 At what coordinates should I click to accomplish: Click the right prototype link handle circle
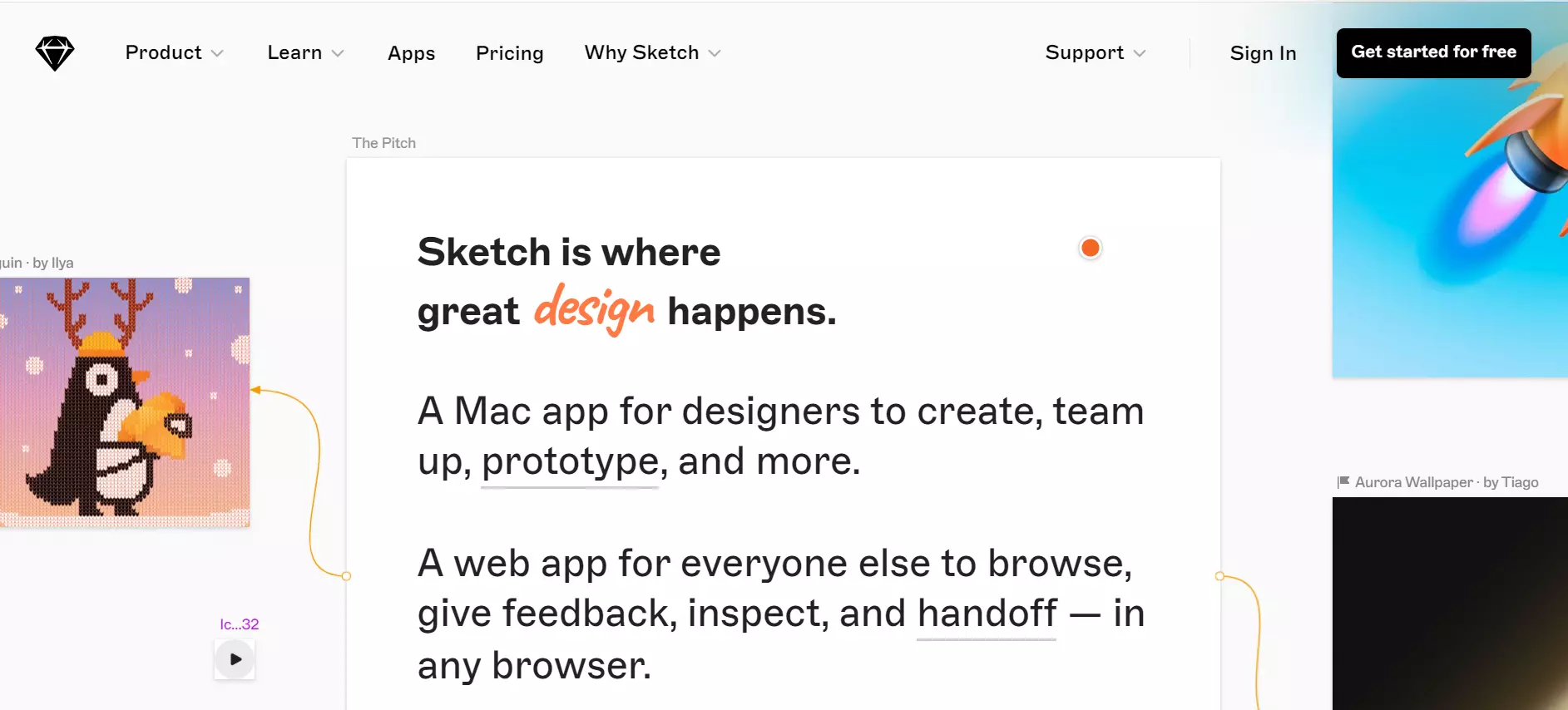[x=1219, y=576]
